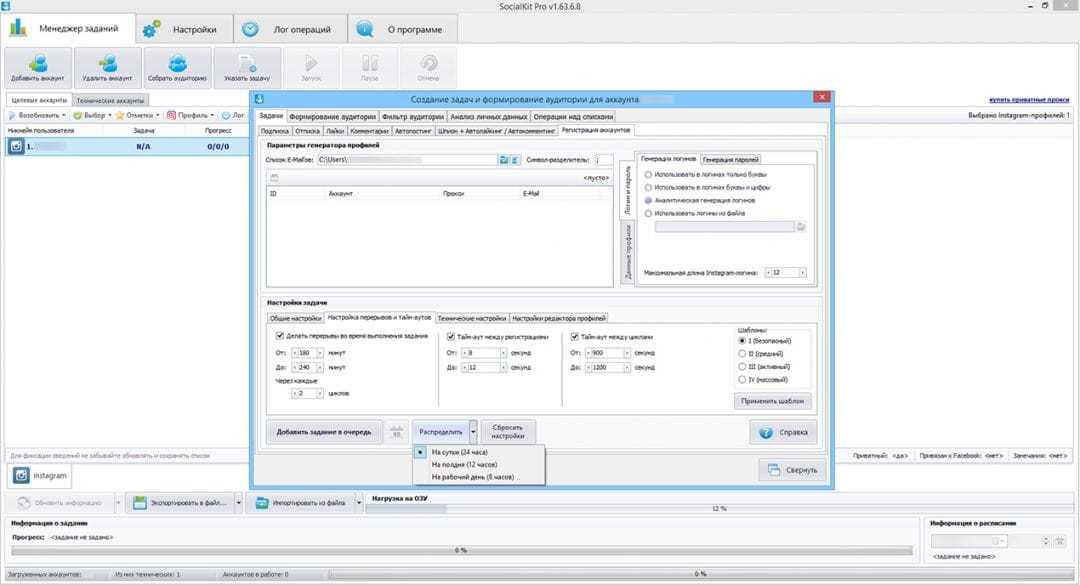Click the Применить шаблон button
Viewport: 1080px width, 585px height.
point(772,401)
